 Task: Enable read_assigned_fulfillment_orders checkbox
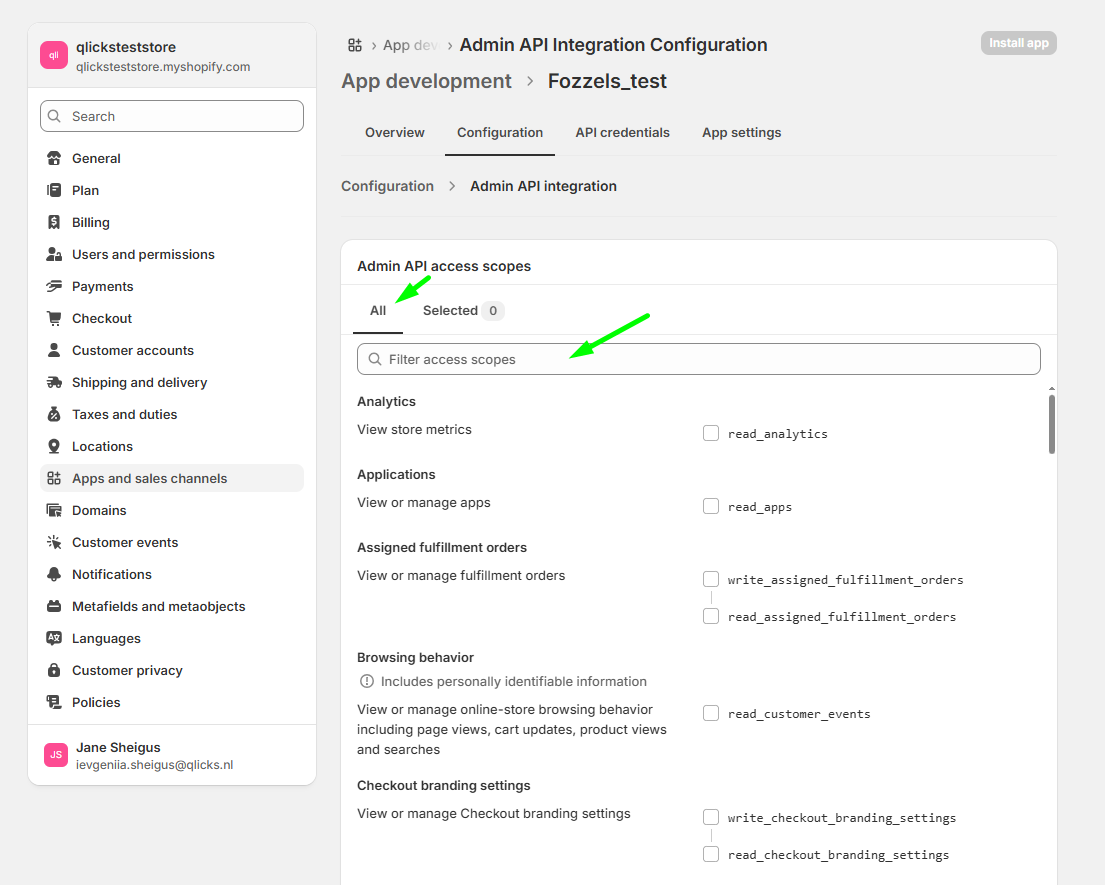tap(711, 617)
